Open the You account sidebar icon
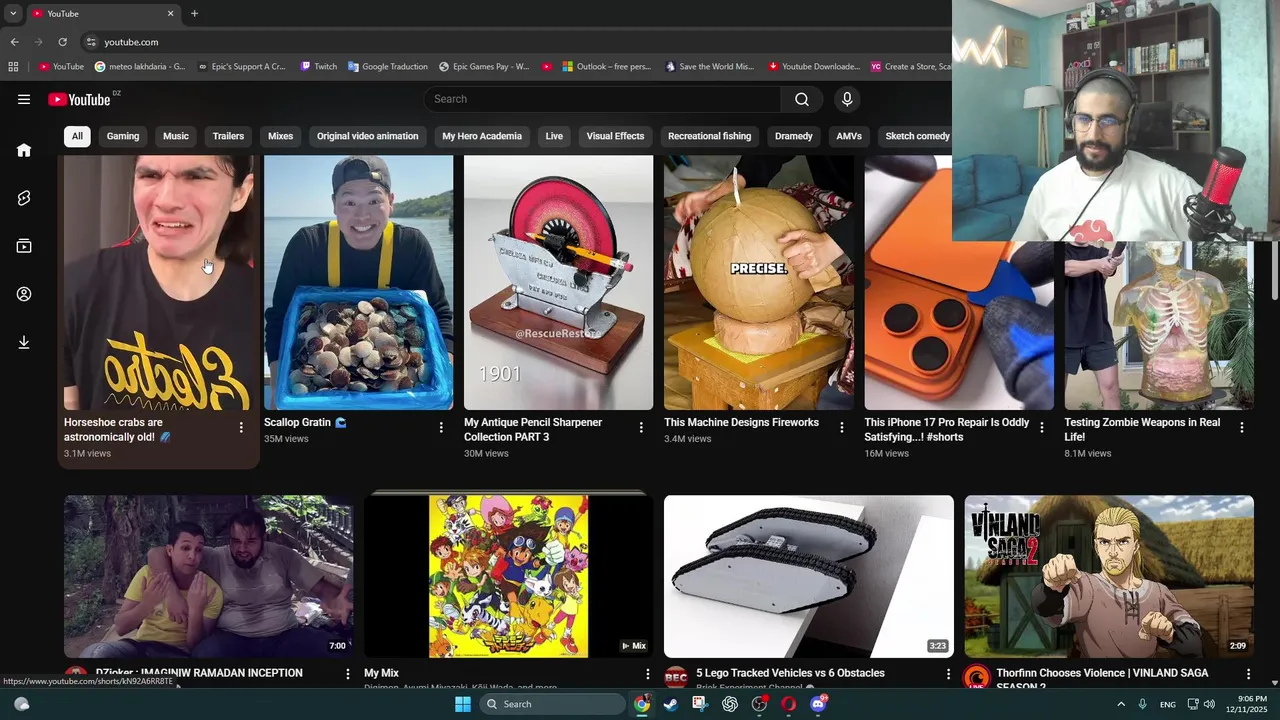 tap(24, 294)
